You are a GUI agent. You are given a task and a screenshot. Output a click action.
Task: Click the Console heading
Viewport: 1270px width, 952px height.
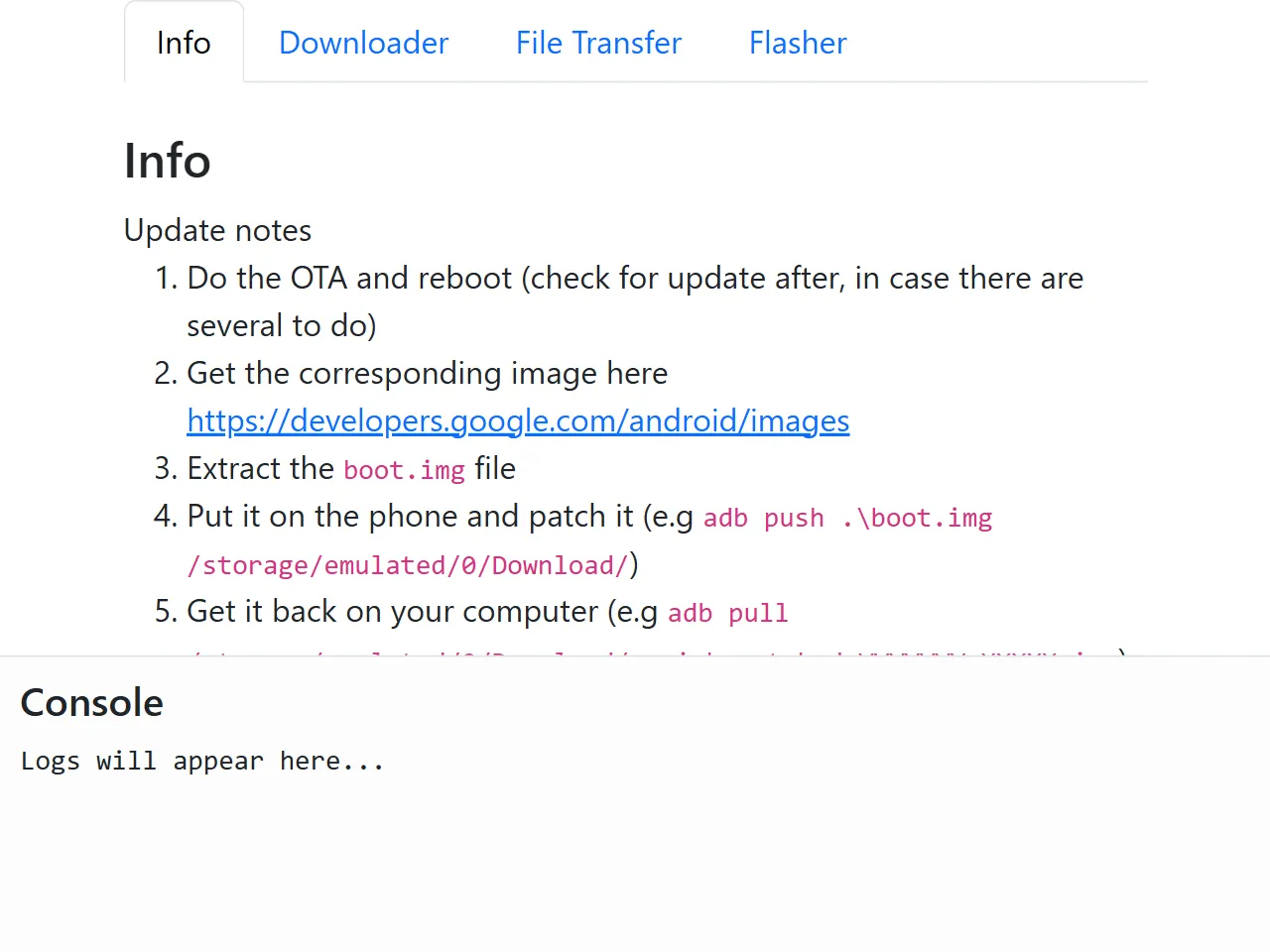(91, 702)
